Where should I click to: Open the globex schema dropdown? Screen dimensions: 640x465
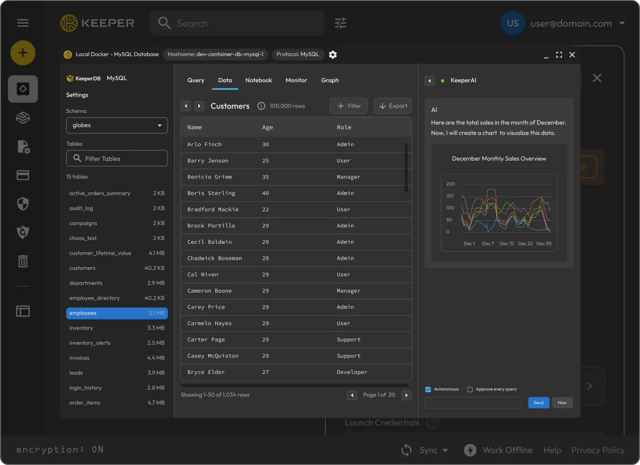117,125
